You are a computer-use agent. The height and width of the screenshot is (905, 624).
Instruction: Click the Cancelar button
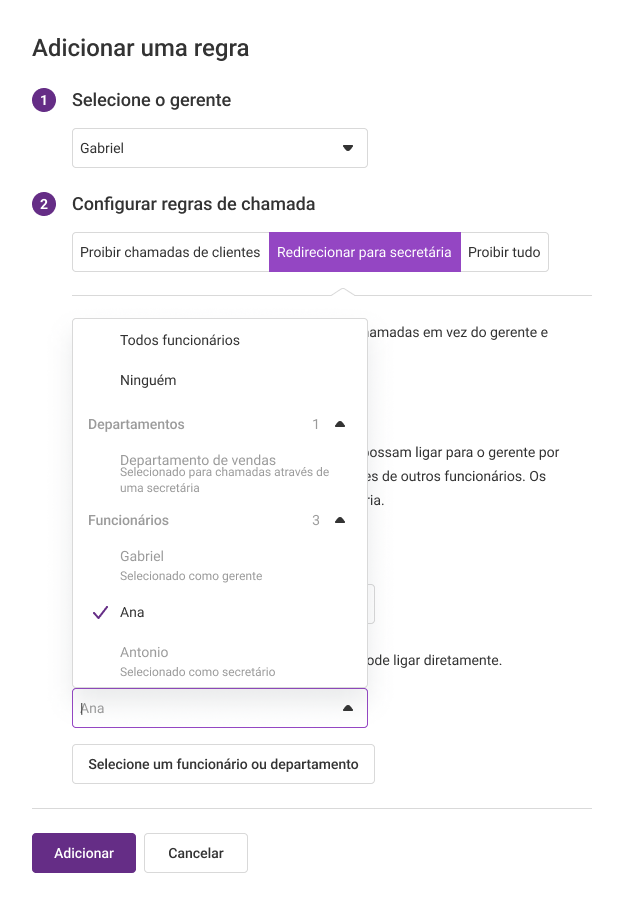click(x=196, y=853)
